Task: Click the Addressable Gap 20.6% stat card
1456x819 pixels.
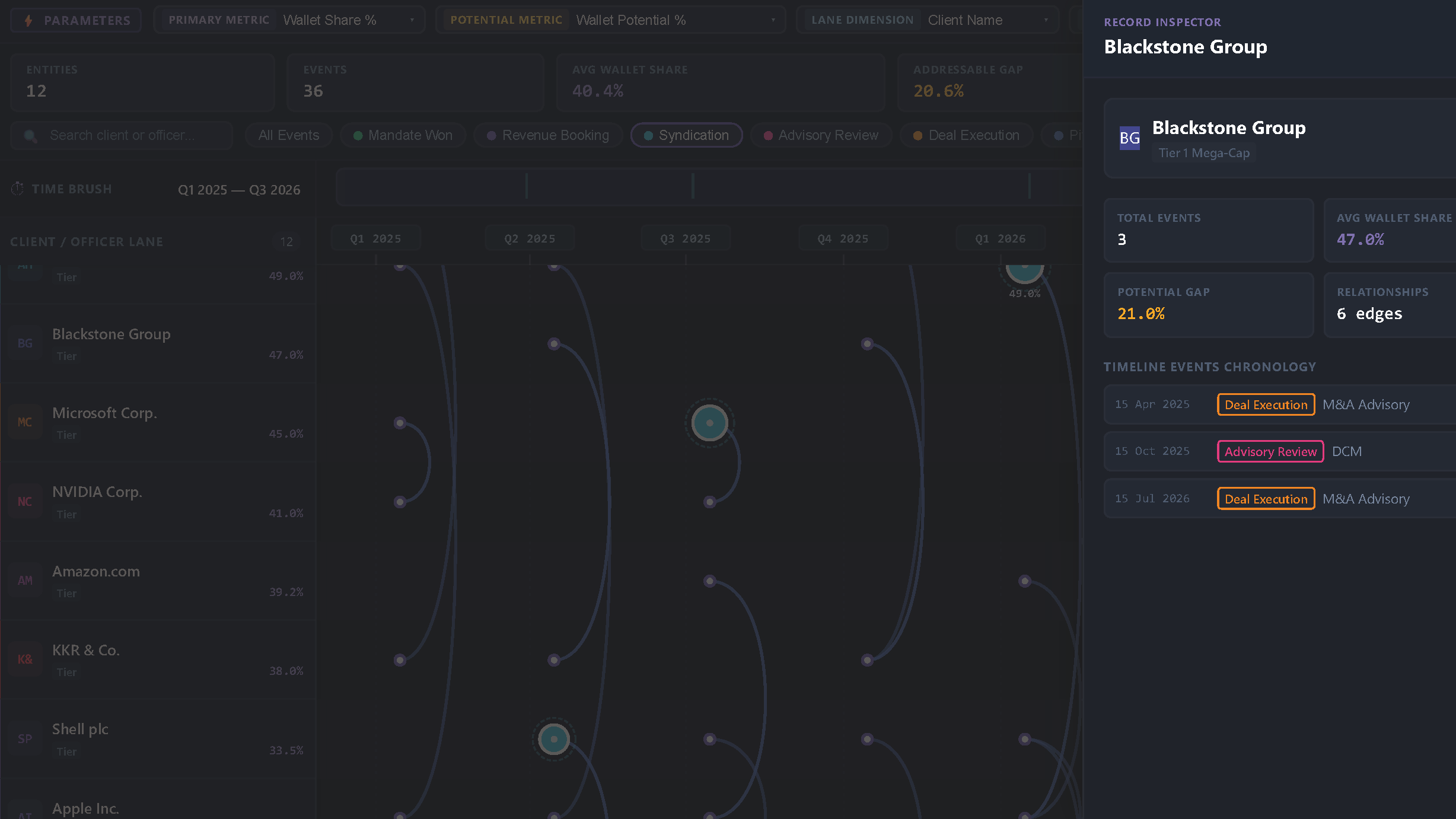Action: point(989,82)
